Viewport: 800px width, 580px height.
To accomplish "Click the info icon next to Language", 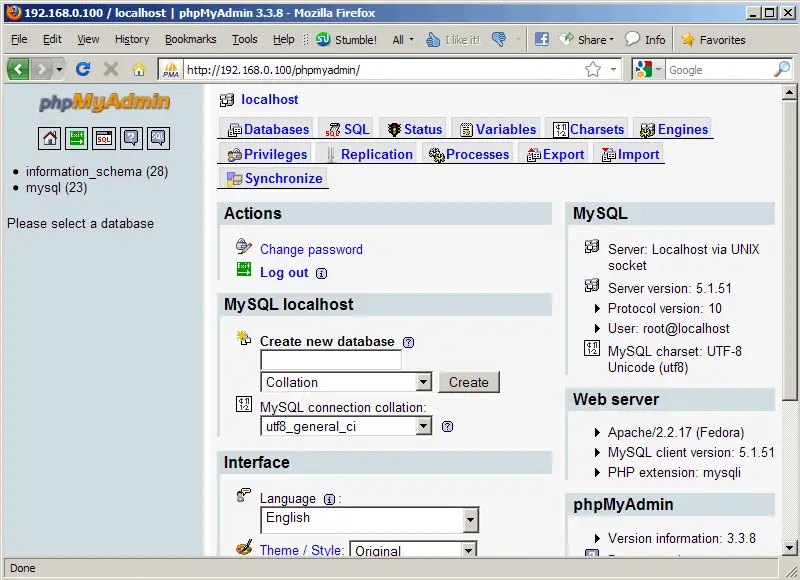I will pyautogui.click(x=330, y=499).
